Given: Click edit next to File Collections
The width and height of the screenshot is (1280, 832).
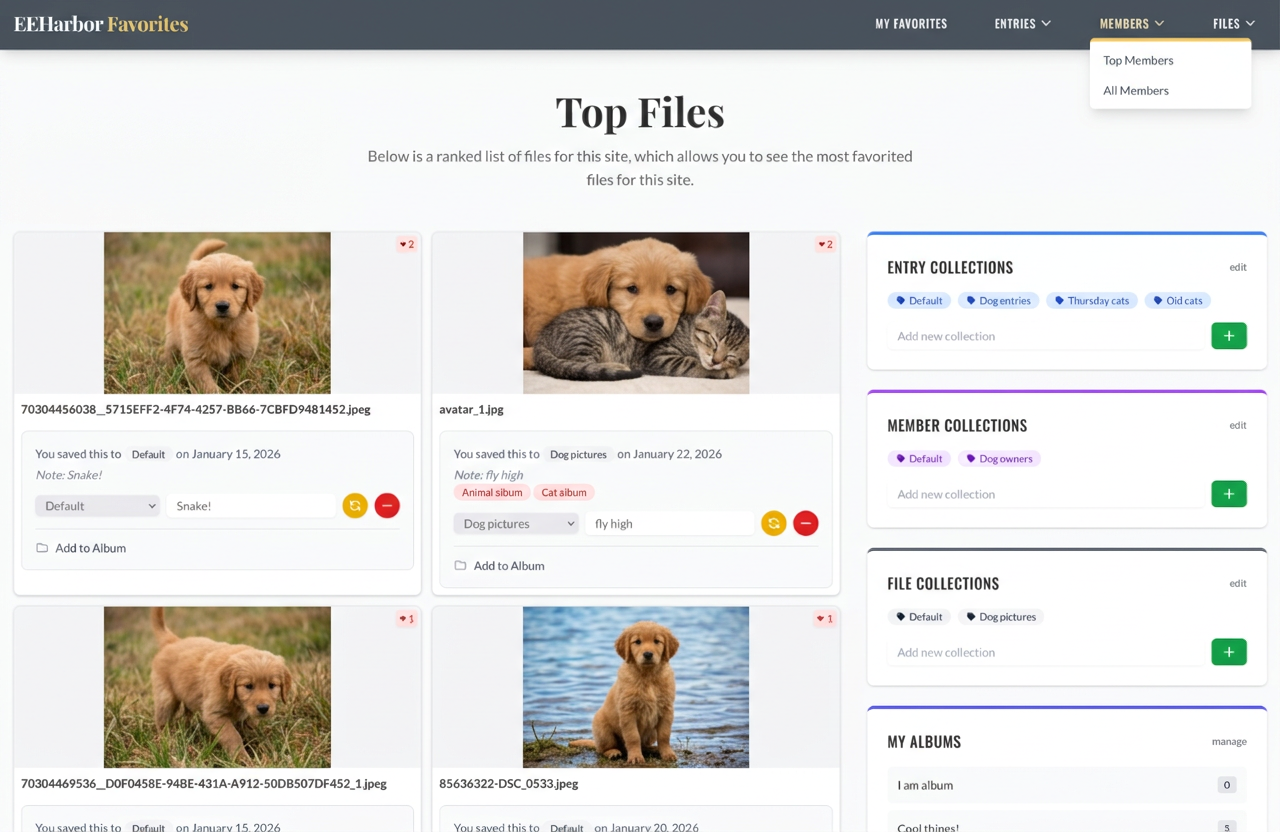Looking at the screenshot, I should click(1238, 583).
